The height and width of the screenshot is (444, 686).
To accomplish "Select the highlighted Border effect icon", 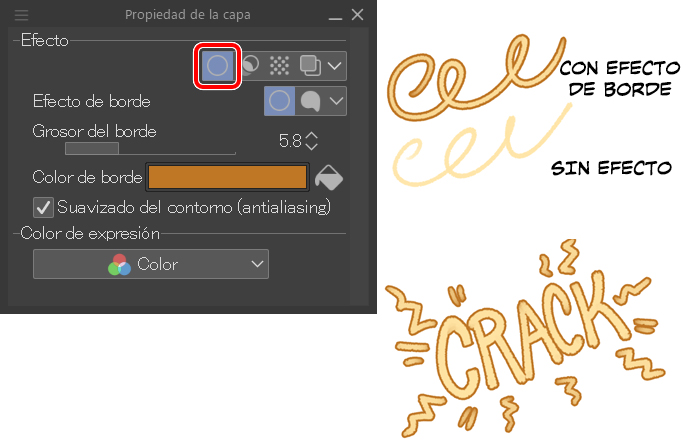I will coord(217,66).
